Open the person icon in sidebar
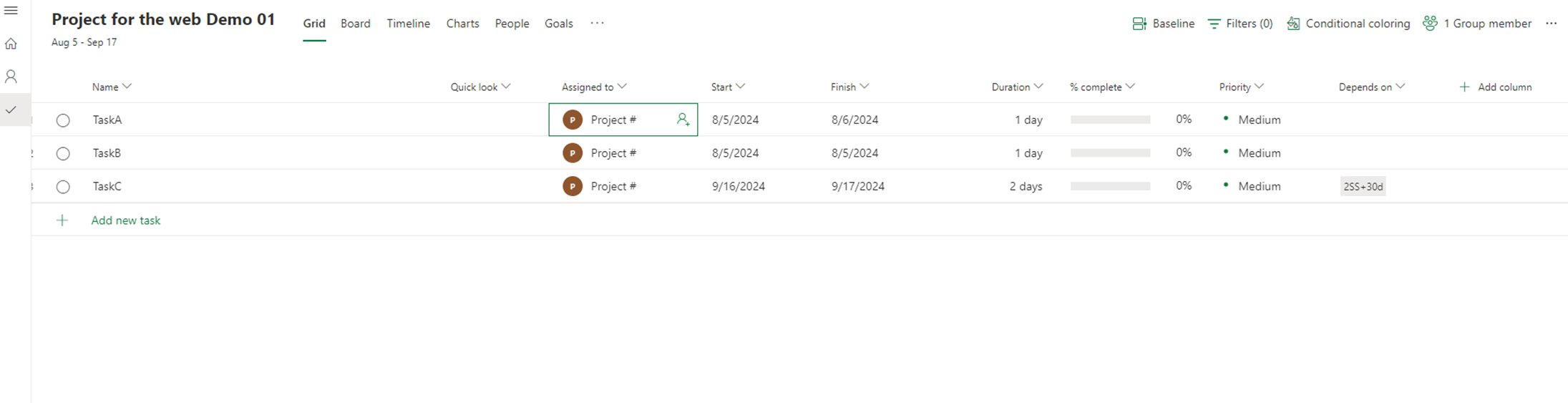The image size is (1568, 403). 11,77
